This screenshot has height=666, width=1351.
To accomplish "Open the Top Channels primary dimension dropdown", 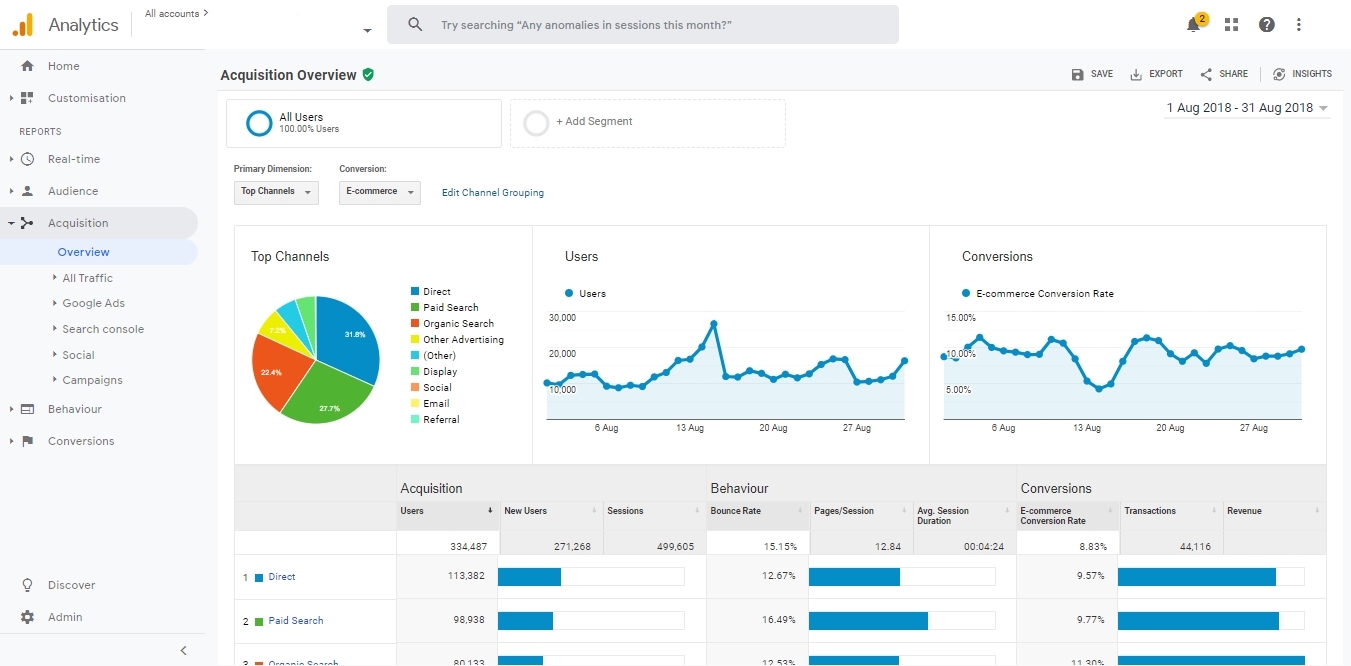I will [x=276, y=191].
